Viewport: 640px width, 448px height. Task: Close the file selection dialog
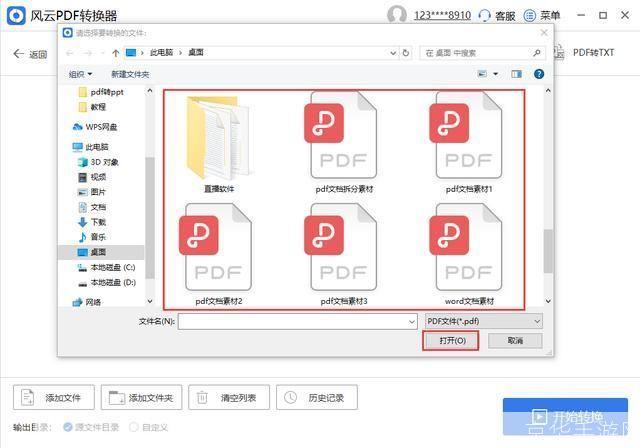tap(544, 33)
